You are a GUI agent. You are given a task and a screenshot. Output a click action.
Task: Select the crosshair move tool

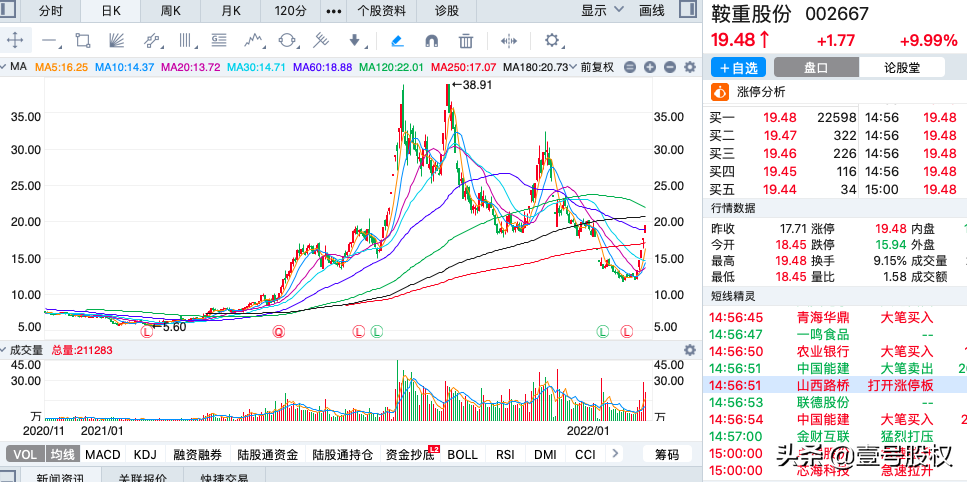click(15, 41)
